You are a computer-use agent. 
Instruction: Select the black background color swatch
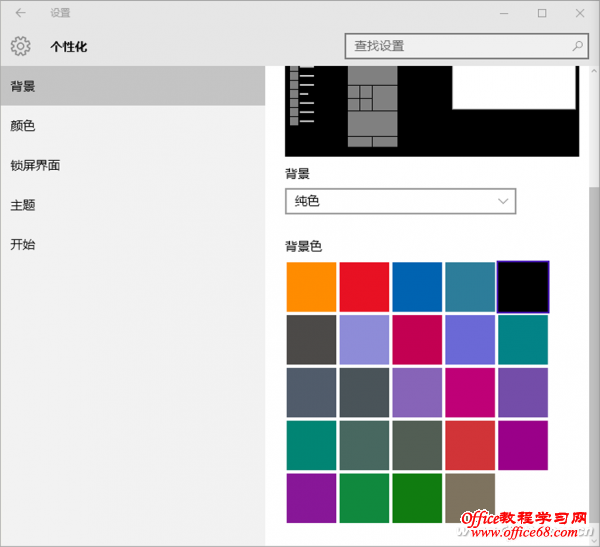pyautogui.click(x=523, y=286)
